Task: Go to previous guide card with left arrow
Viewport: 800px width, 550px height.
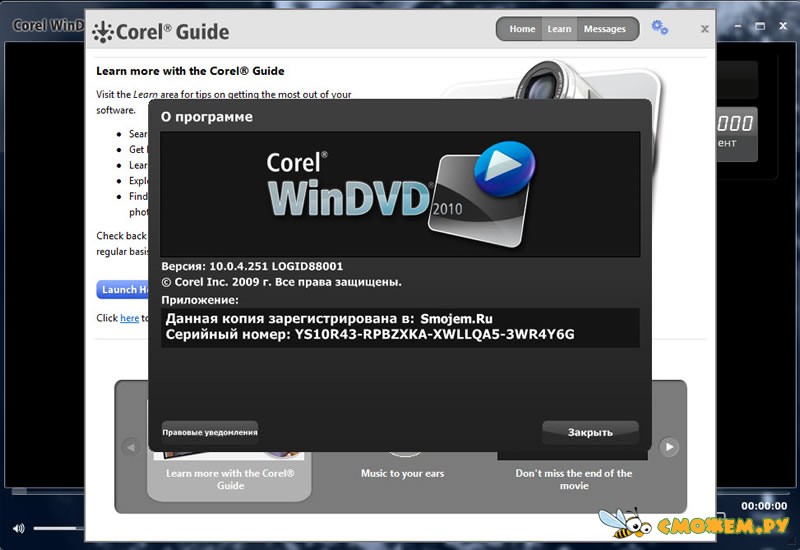Action: (131, 447)
